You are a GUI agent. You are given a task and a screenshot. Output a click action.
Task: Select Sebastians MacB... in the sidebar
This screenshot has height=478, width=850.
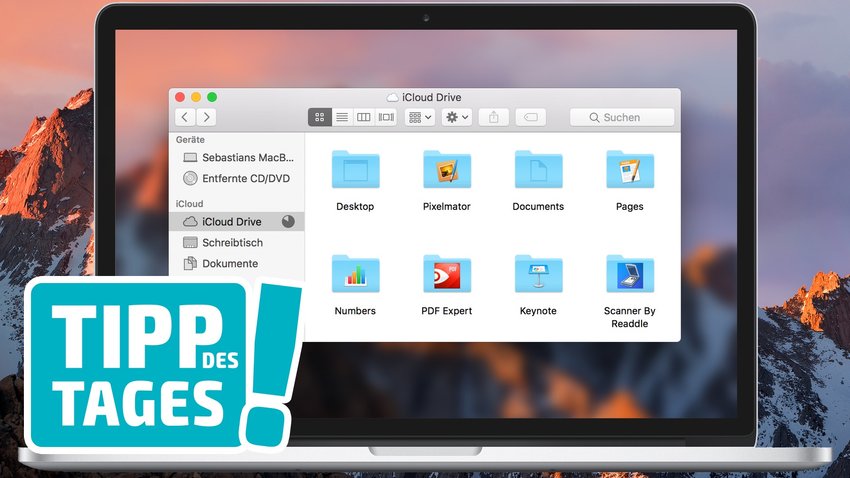click(x=237, y=158)
